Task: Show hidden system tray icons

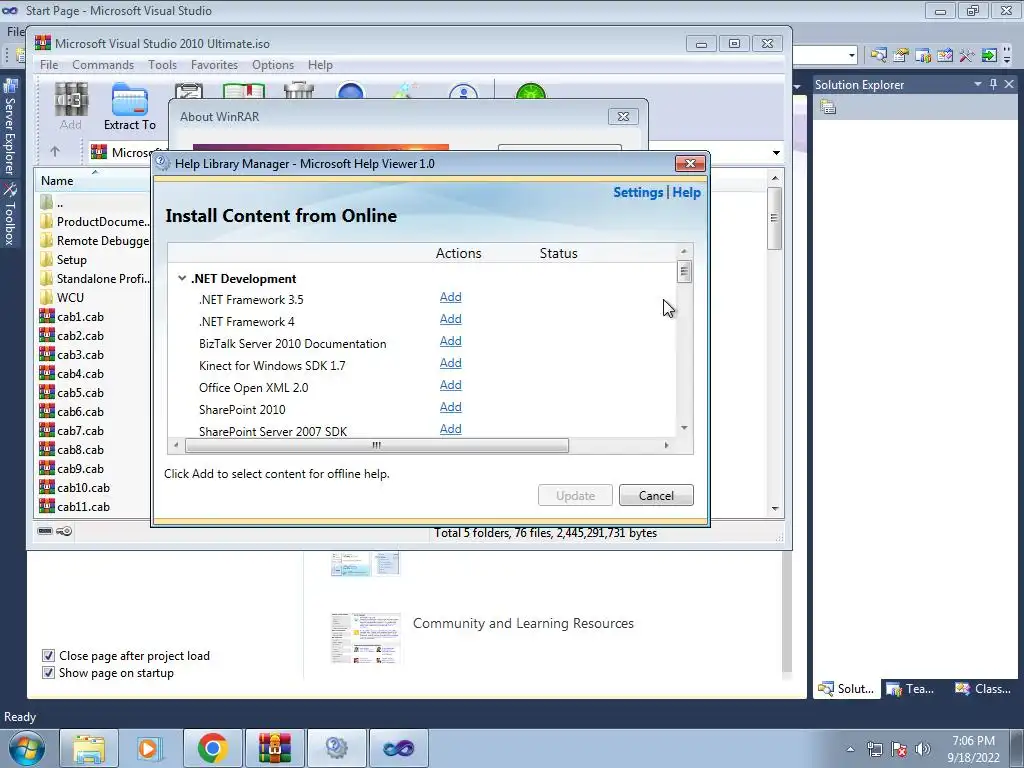Action: coord(850,749)
